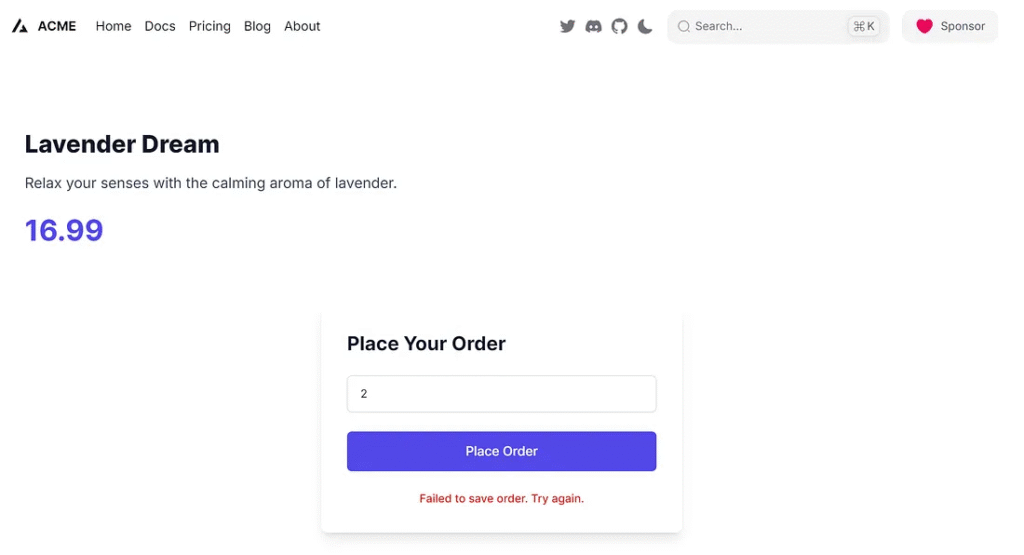Click the ⌘K shortcut badge
The width and height of the screenshot is (1024, 555).
863,27
